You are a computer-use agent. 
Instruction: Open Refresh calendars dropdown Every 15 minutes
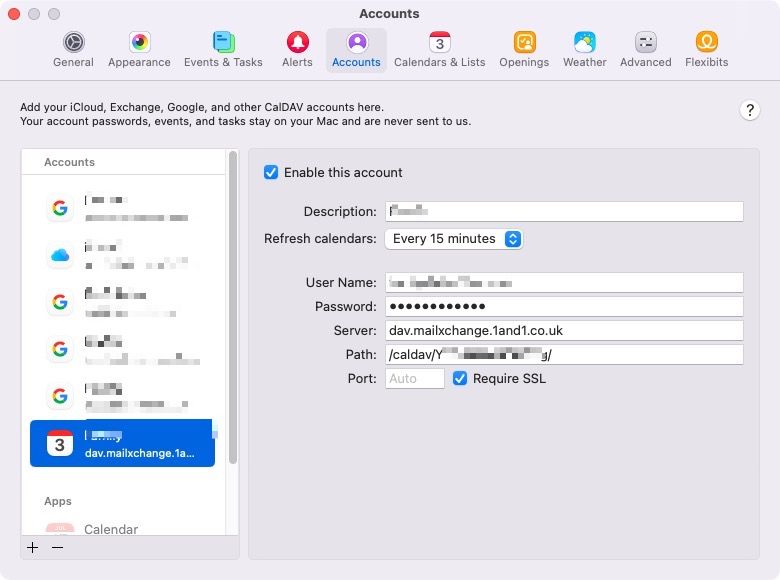(454, 239)
